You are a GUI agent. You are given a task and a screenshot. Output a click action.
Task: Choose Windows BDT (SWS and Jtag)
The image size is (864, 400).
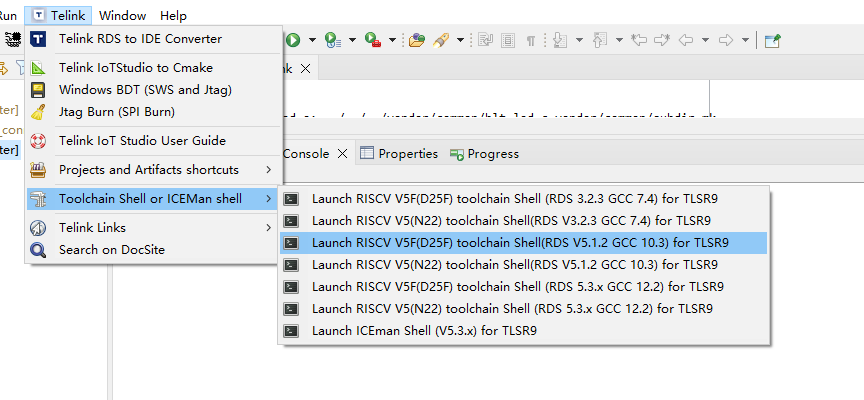154,90
